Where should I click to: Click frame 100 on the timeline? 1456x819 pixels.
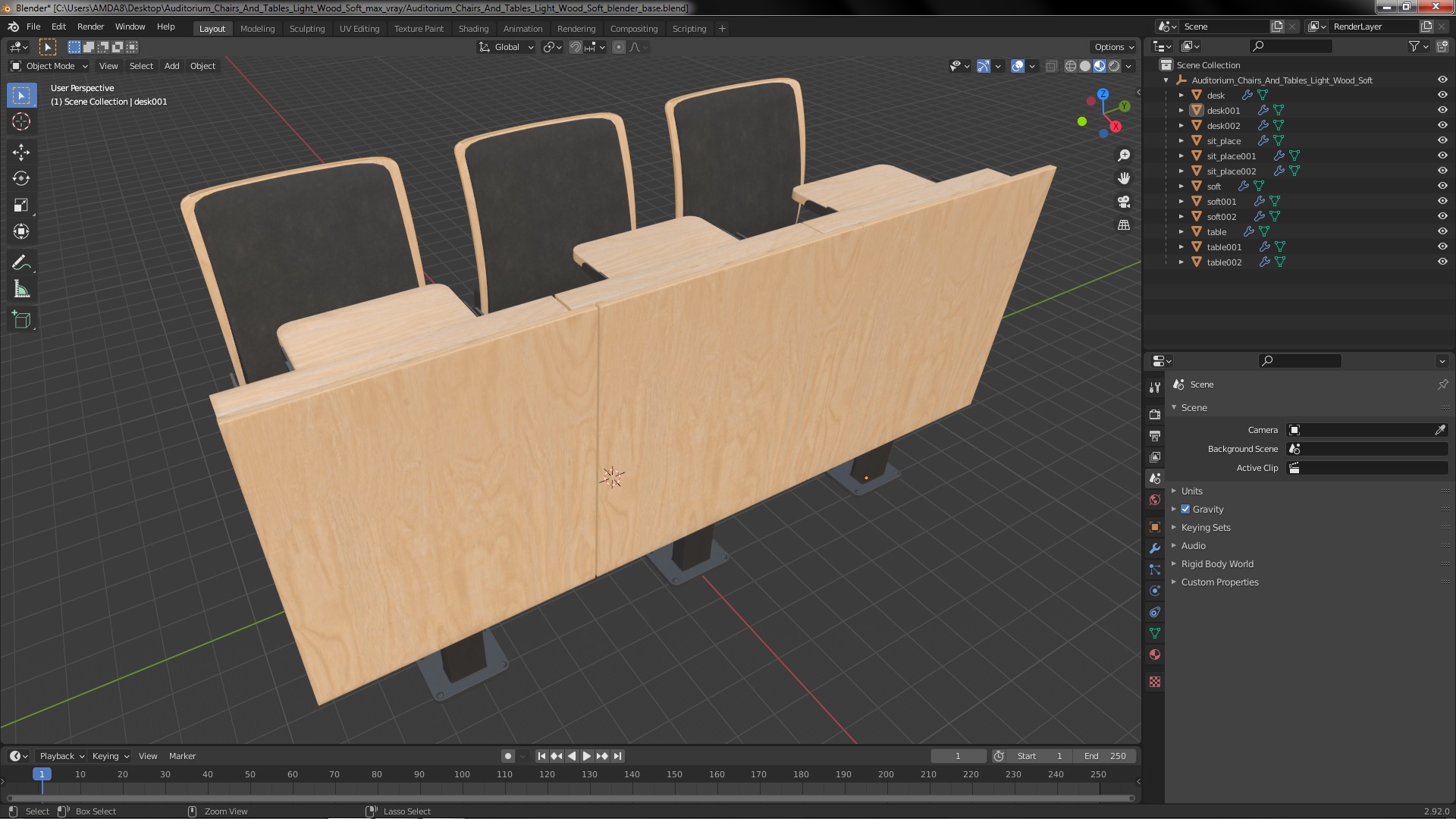[462, 775]
